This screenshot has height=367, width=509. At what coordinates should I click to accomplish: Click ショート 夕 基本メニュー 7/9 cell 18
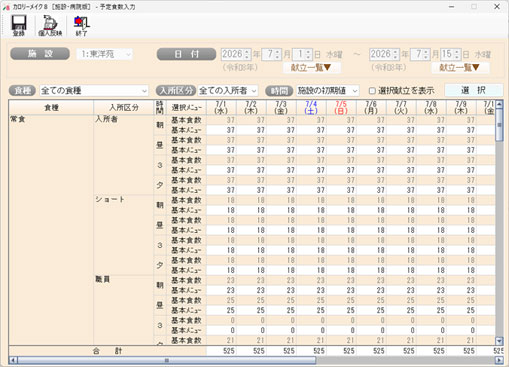(x=461, y=270)
